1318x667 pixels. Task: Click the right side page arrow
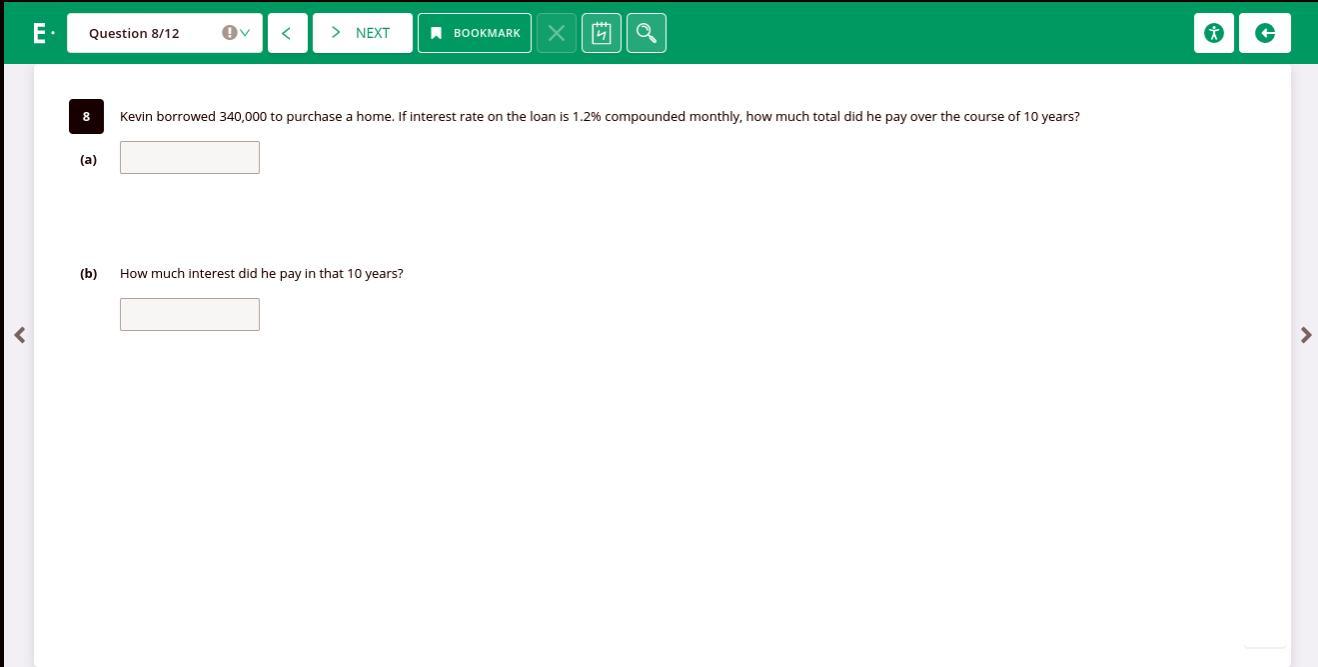pyautogui.click(x=1305, y=335)
